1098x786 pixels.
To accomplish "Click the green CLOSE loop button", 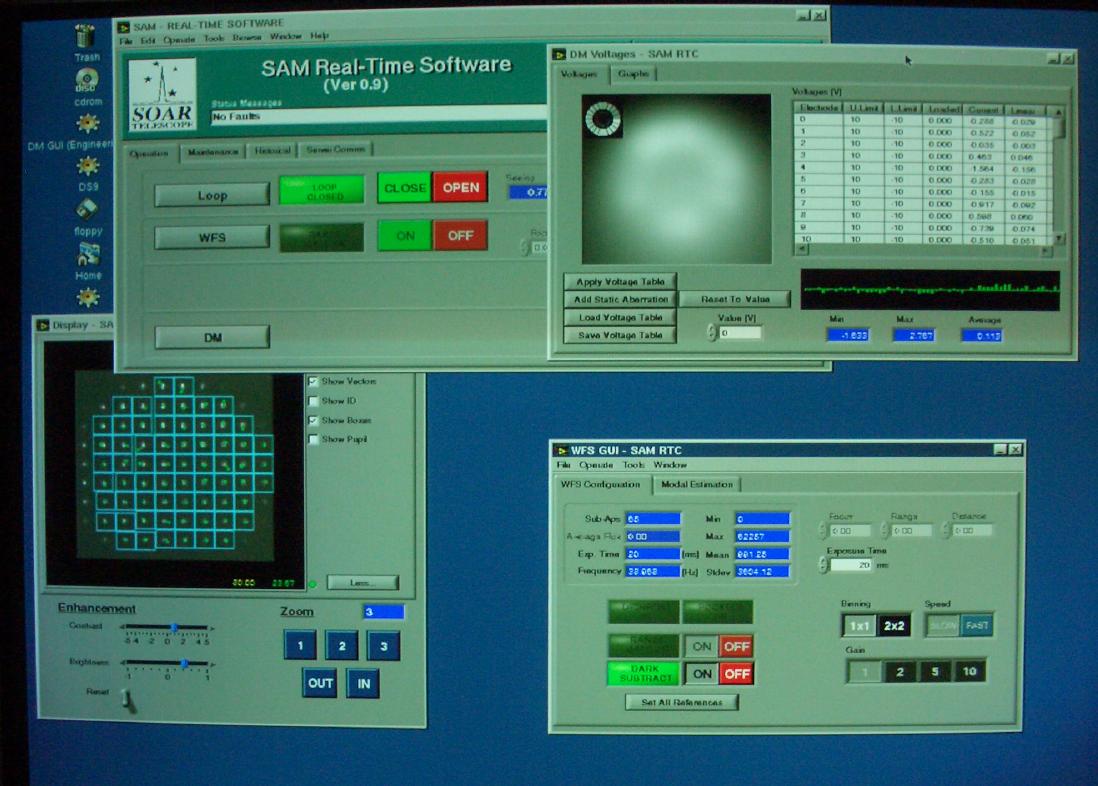I will pos(405,188).
